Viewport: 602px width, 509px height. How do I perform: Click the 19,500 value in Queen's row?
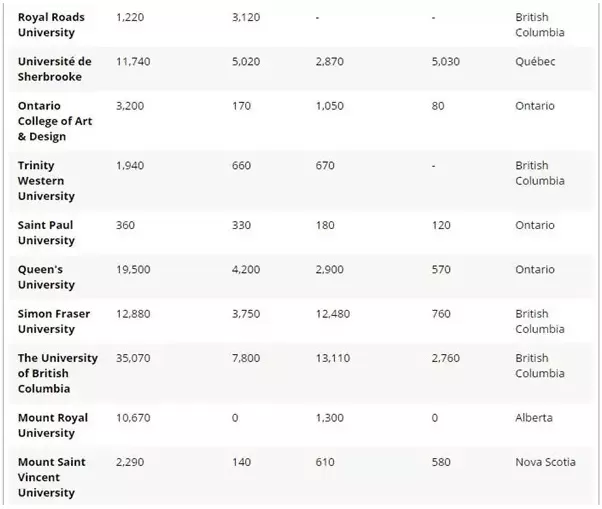133,269
